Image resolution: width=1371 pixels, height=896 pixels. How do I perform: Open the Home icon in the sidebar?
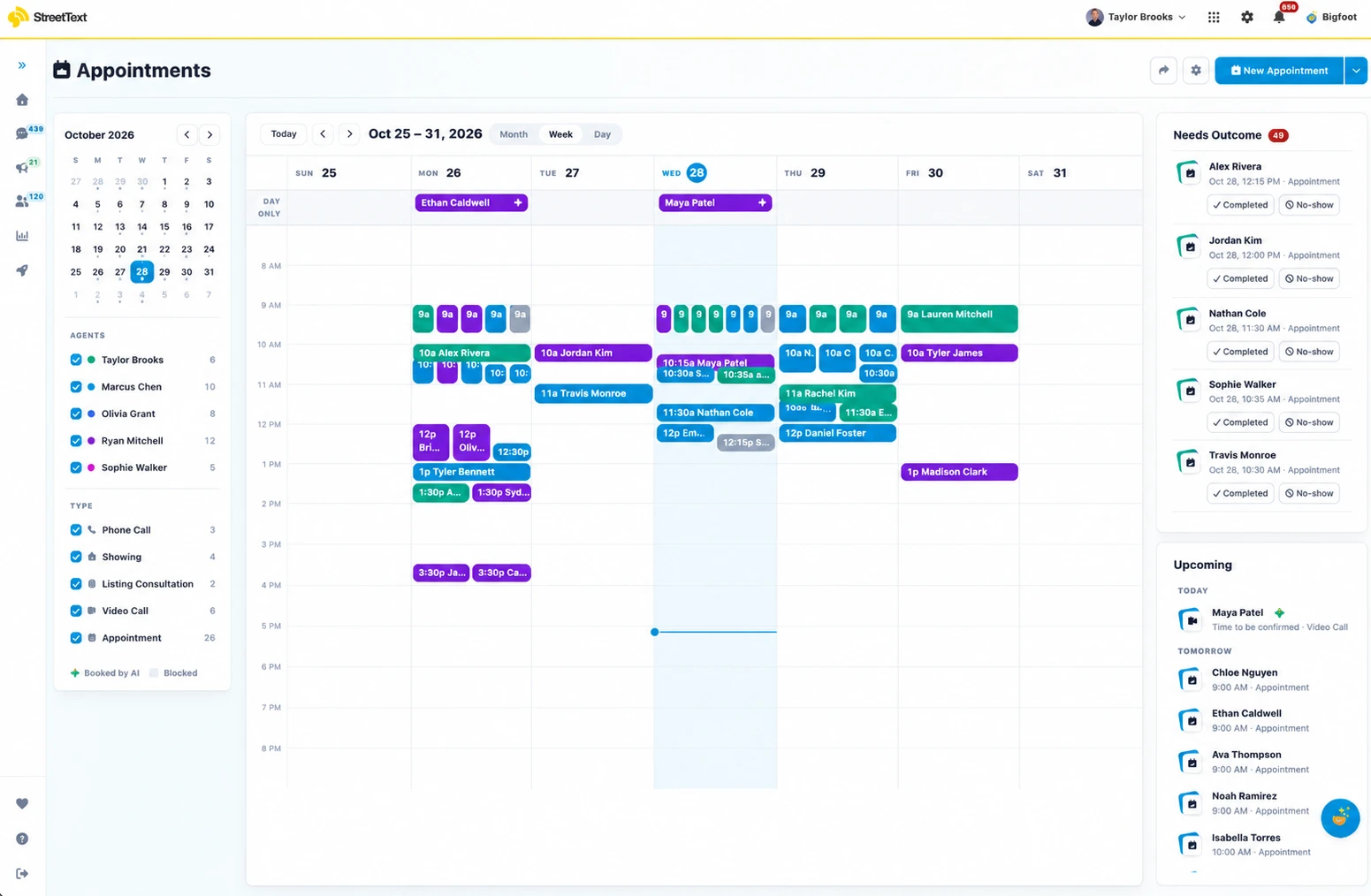coord(22,100)
